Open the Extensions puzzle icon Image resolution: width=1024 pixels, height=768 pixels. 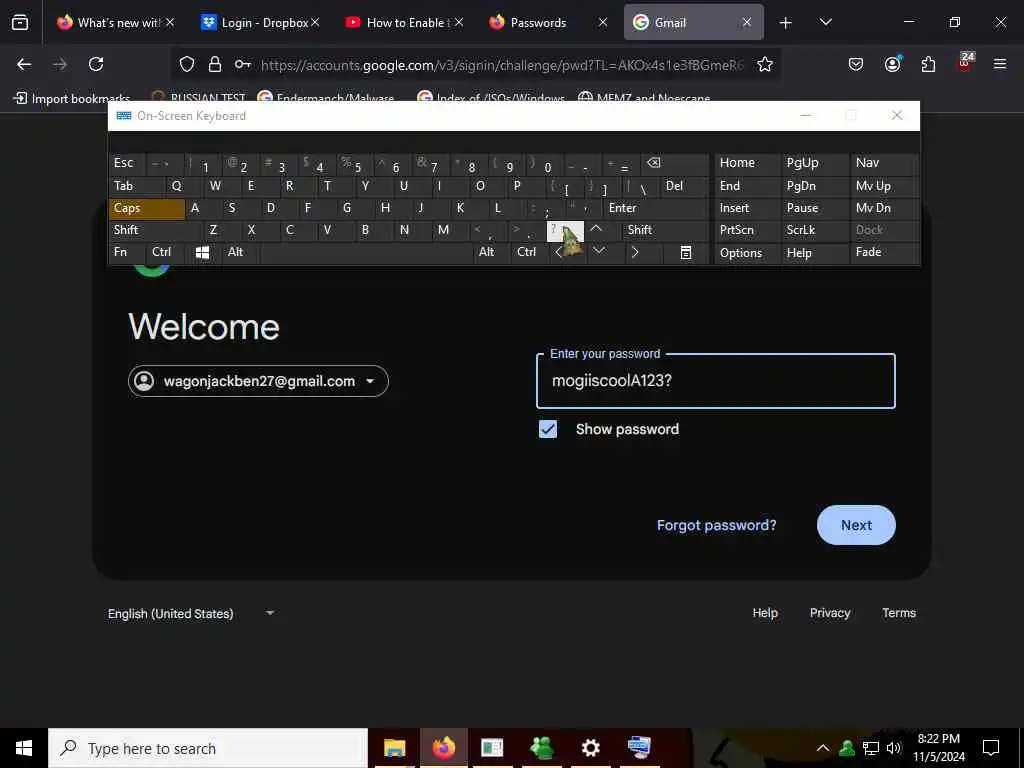point(928,64)
